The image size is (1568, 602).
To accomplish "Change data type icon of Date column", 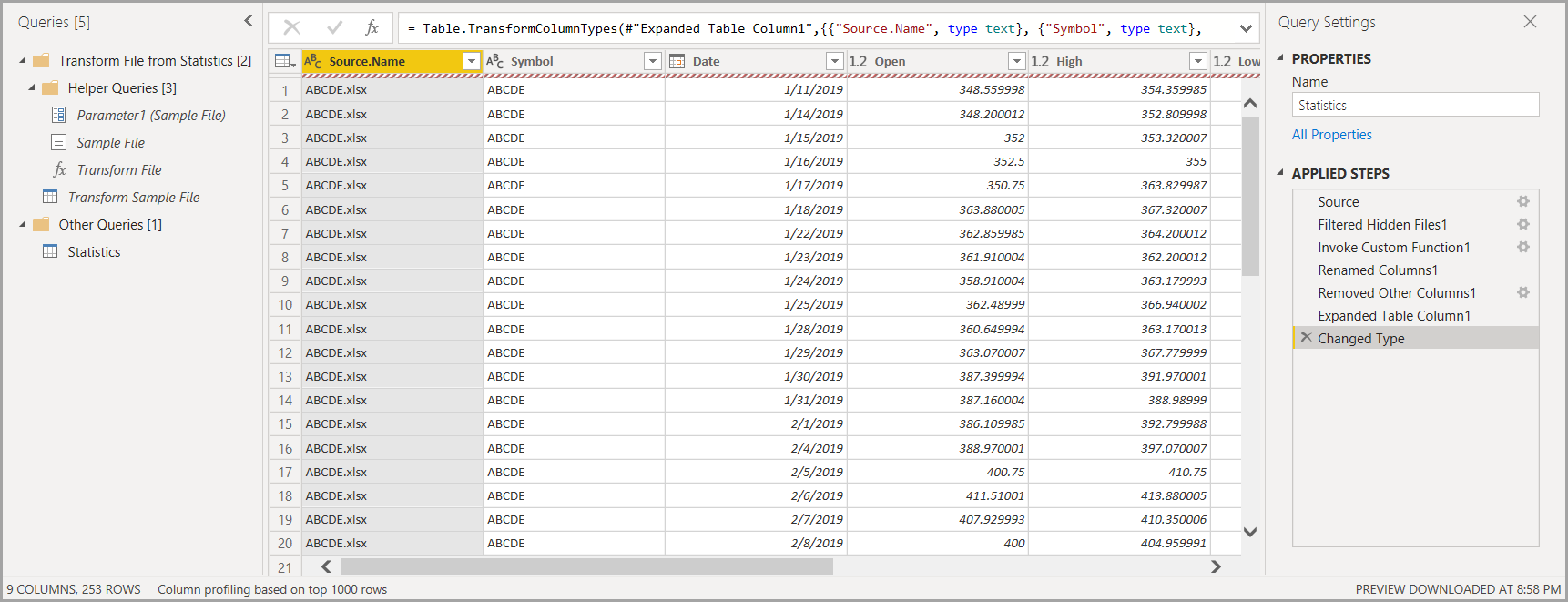I will click(x=677, y=61).
